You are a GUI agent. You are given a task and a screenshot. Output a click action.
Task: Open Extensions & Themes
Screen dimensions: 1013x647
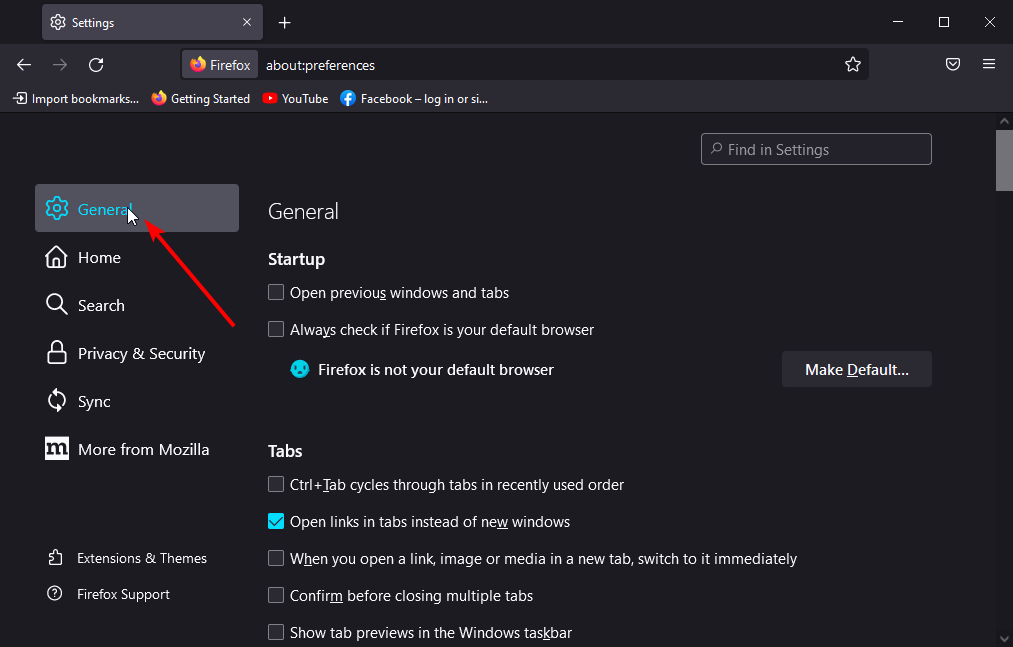click(x=140, y=557)
